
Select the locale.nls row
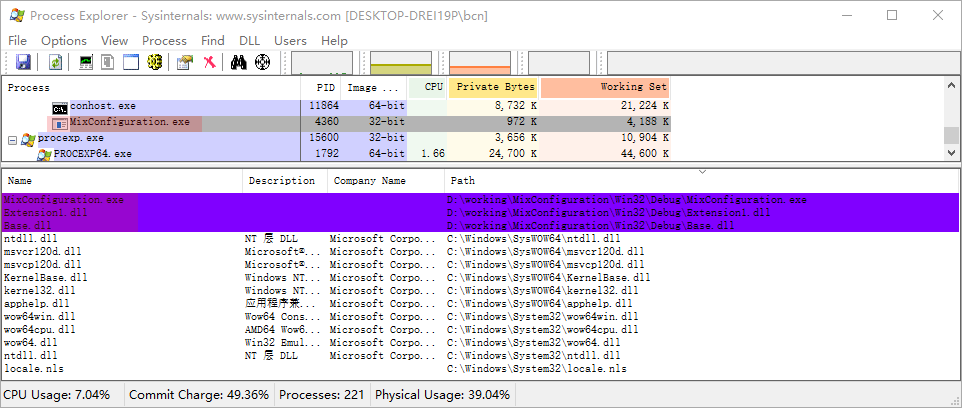pyautogui.click(x=480, y=369)
